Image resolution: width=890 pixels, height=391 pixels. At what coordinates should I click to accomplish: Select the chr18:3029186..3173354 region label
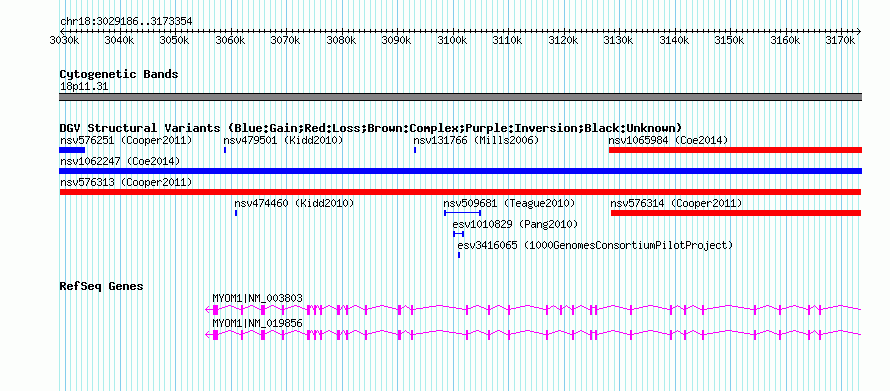click(x=126, y=22)
